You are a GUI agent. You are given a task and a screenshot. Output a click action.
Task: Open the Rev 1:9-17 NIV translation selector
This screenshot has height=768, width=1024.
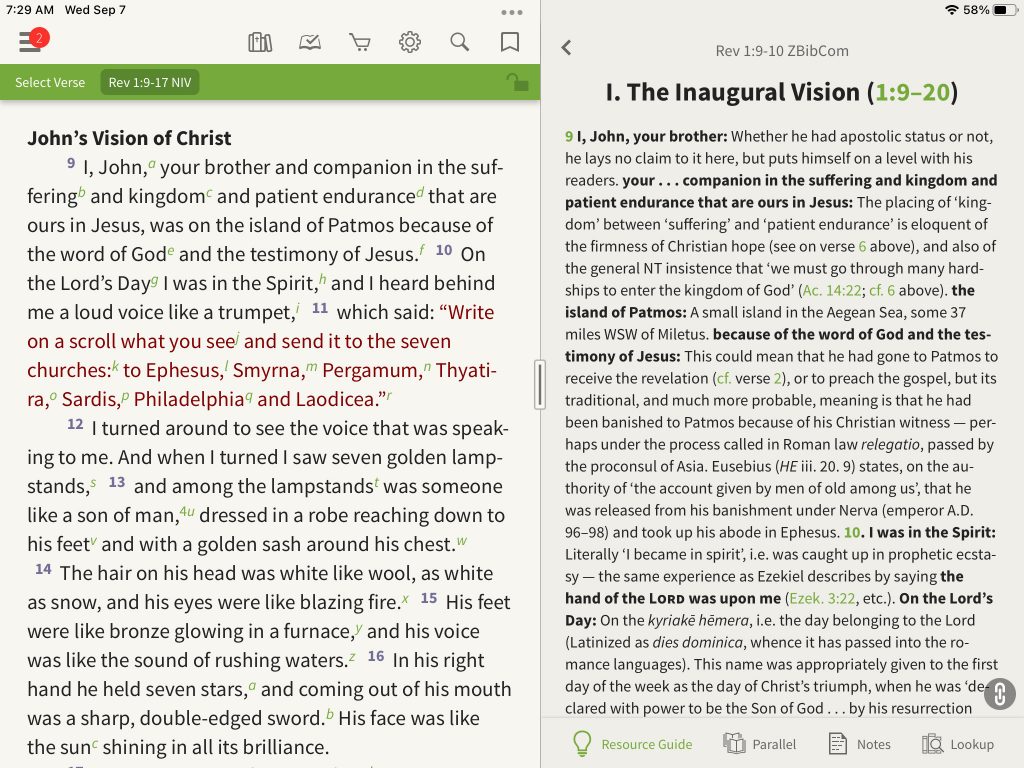pyautogui.click(x=150, y=82)
